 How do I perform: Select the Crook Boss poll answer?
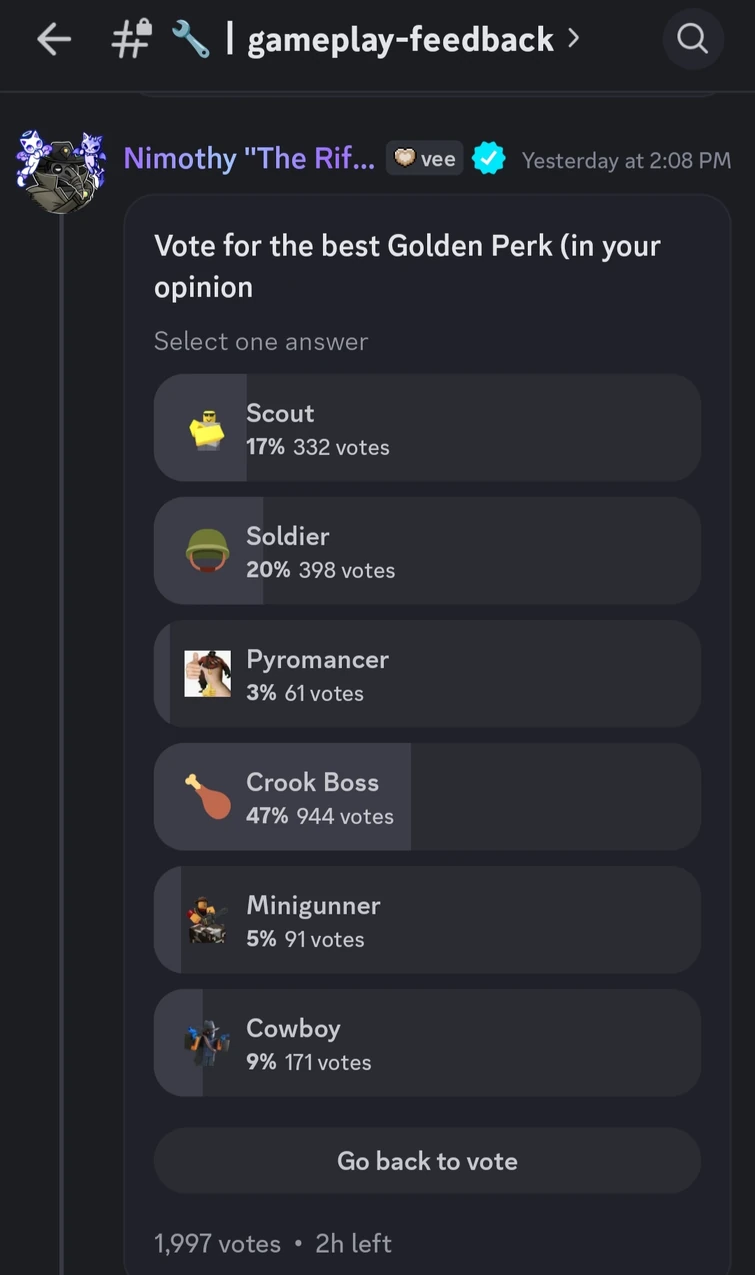point(427,796)
